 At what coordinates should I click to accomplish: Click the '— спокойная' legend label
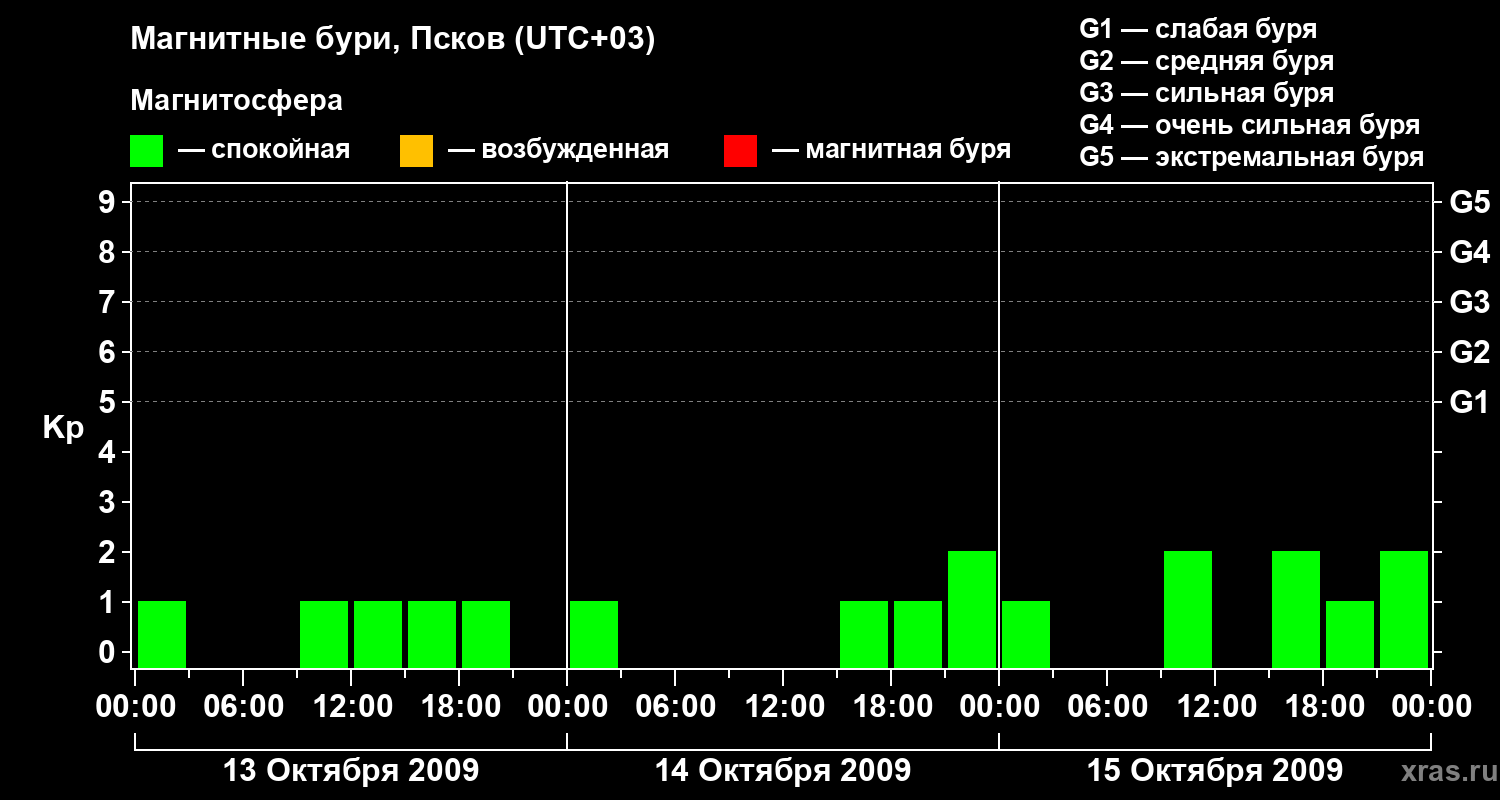point(264,150)
